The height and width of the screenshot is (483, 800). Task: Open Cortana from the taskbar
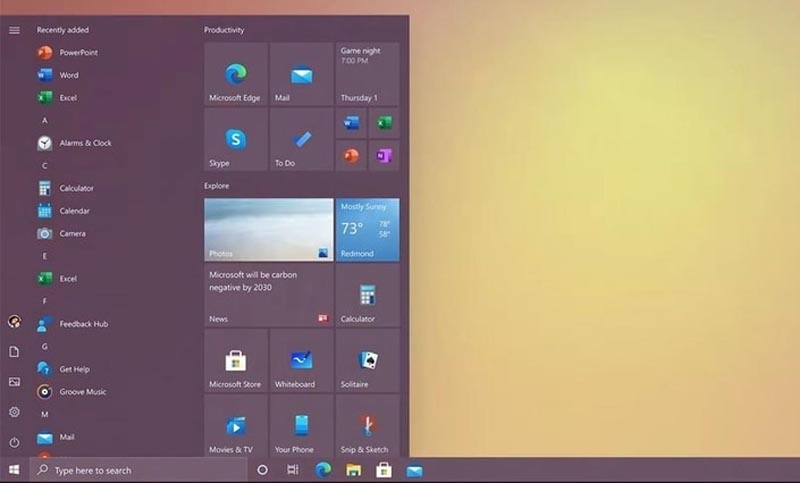click(262, 470)
